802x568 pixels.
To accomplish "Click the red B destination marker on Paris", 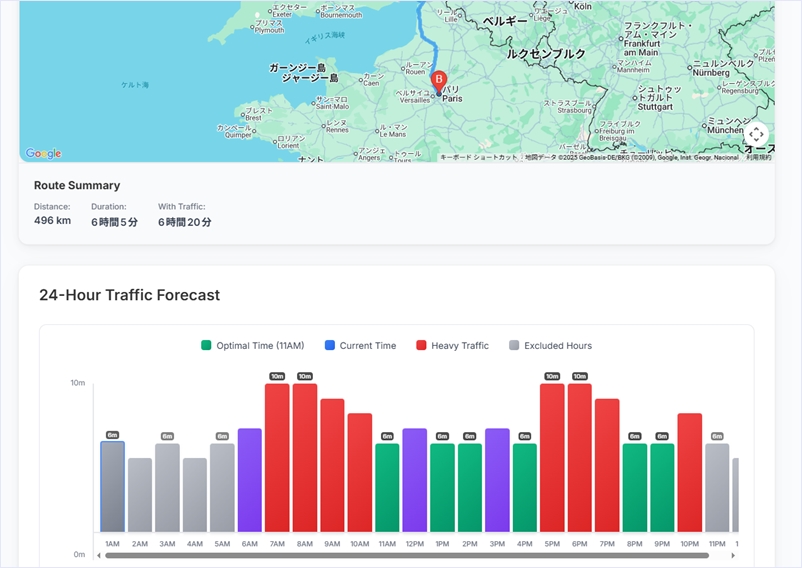I will click(x=438, y=80).
